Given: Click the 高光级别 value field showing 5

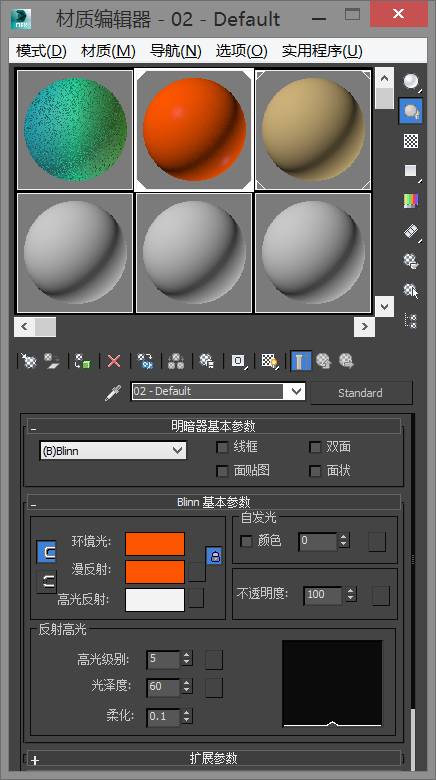Looking at the screenshot, I should click(163, 659).
